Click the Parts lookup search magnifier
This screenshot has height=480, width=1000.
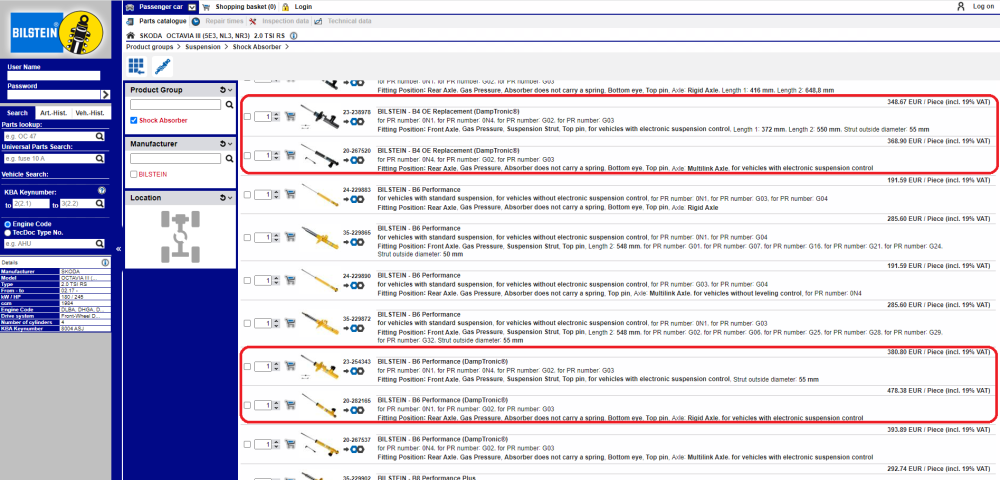(100, 136)
